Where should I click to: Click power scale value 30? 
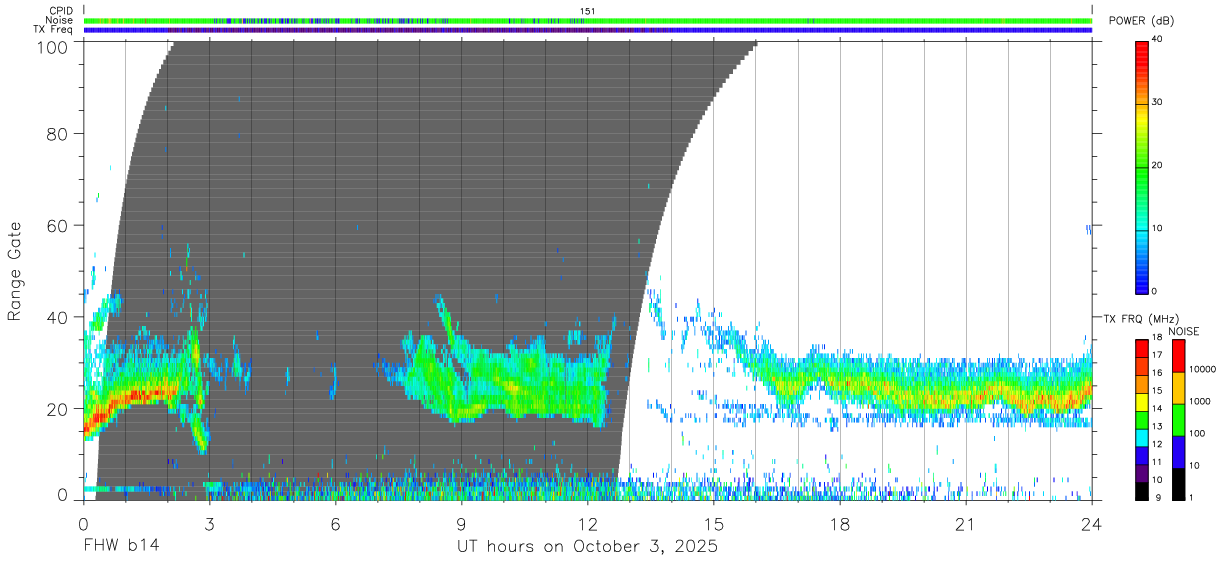point(1158,102)
